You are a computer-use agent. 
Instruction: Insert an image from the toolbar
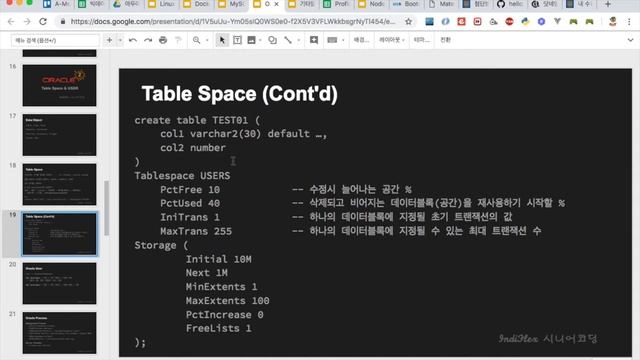[x=251, y=40]
